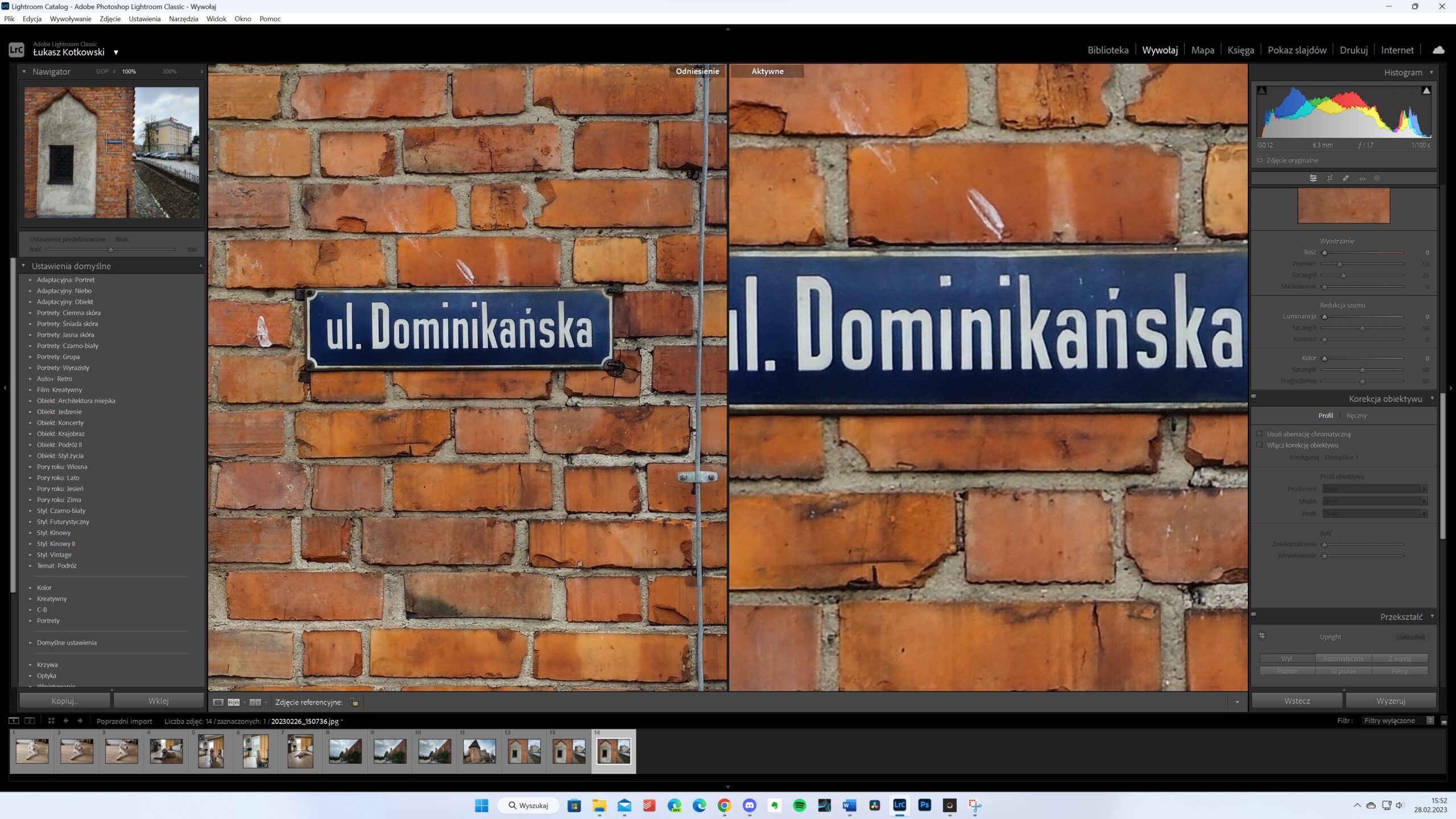Toggle Zdjęcie oryginalne checkbox under histogram
The height and width of the screenshot is (819, 1456).
click(1260, 160)
